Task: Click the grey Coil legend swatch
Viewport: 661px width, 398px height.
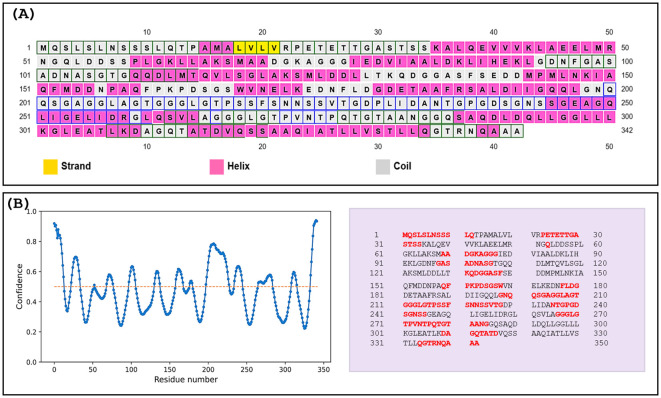Action: [383, 167]
